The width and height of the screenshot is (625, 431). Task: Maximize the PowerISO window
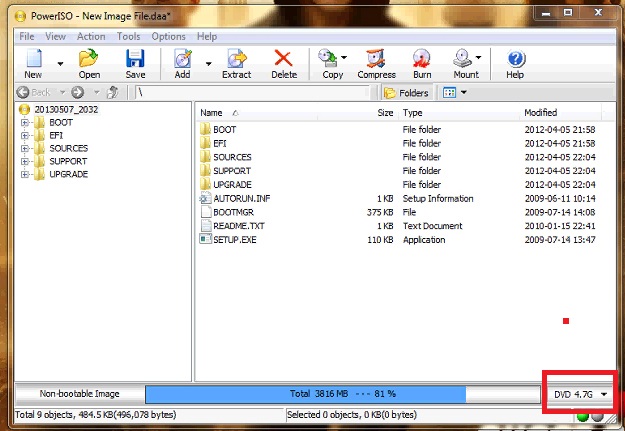(568, 13)
